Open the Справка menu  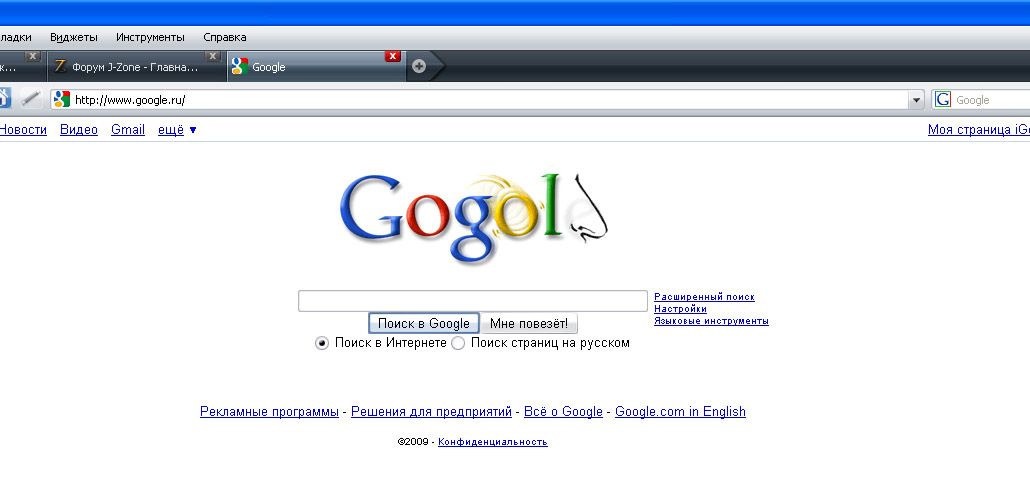(225, 37)
